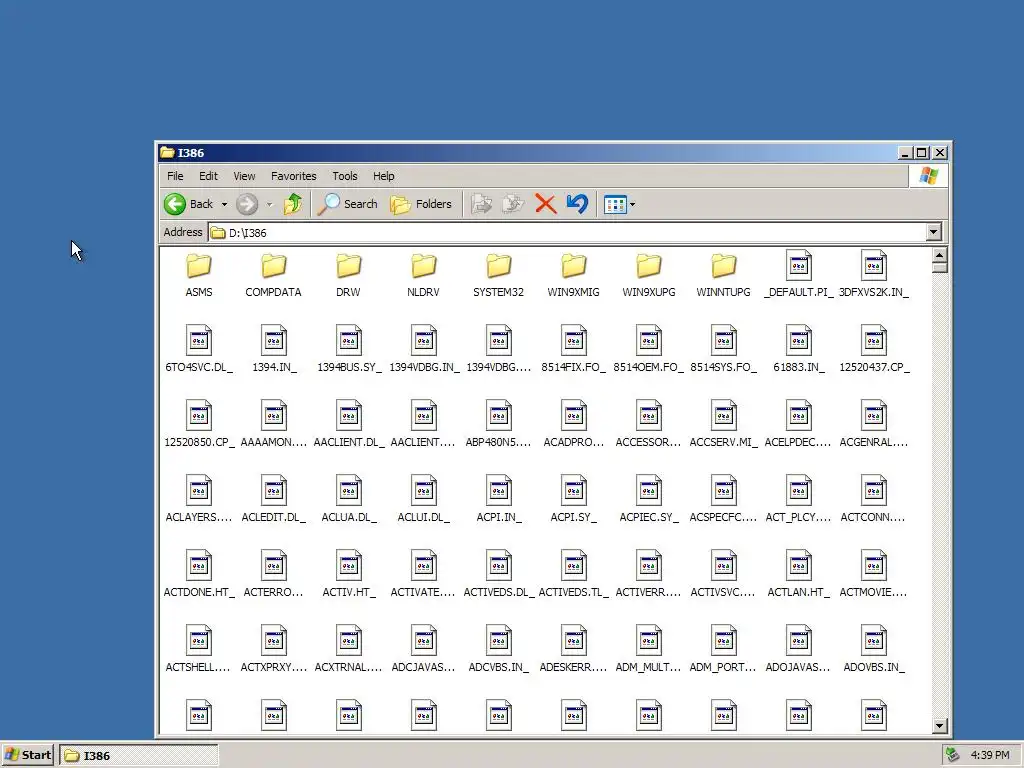
Task: Open the Back history dropdown arrow
Action: coord(224,204)
